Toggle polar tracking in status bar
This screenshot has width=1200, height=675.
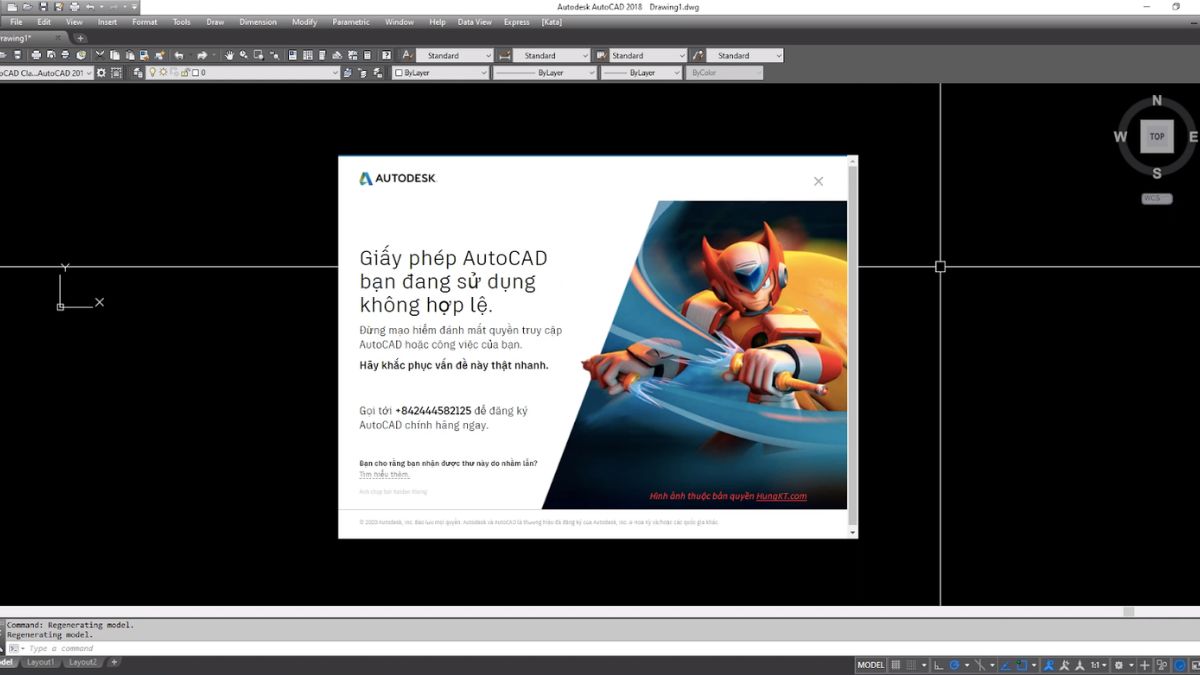954,665
